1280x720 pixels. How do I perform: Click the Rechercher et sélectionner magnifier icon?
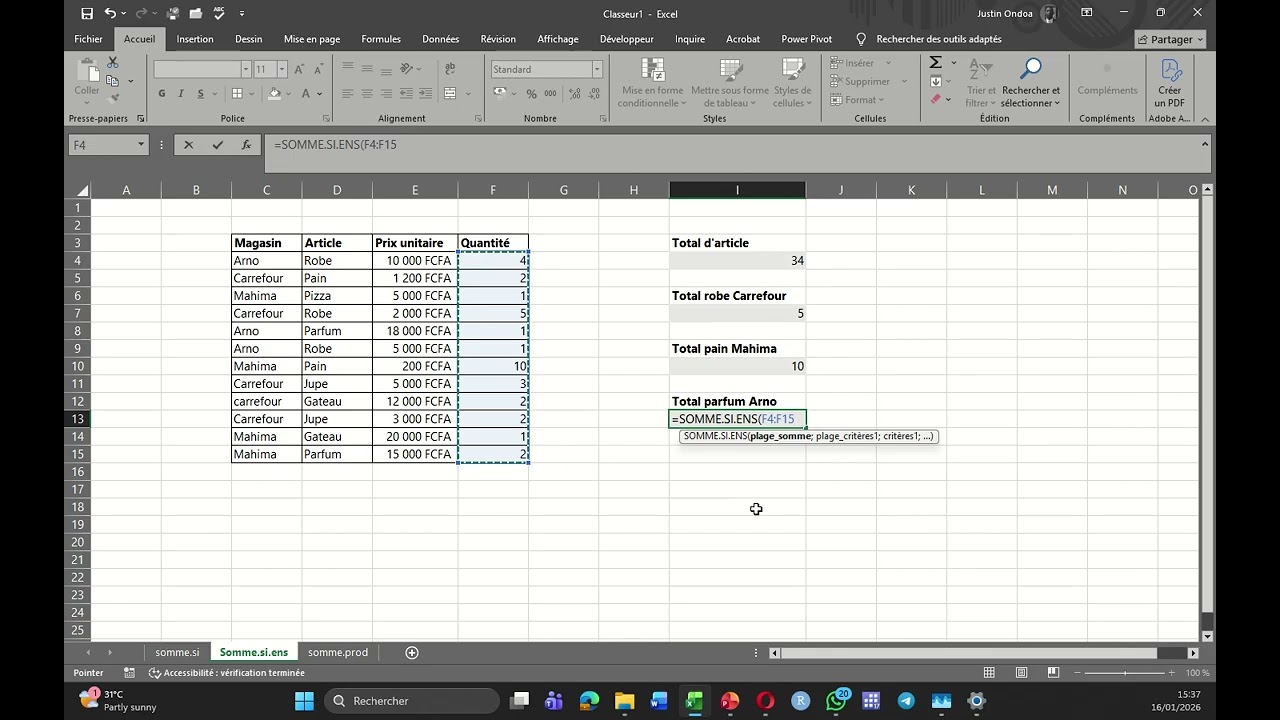click(x=1031, y=84)
